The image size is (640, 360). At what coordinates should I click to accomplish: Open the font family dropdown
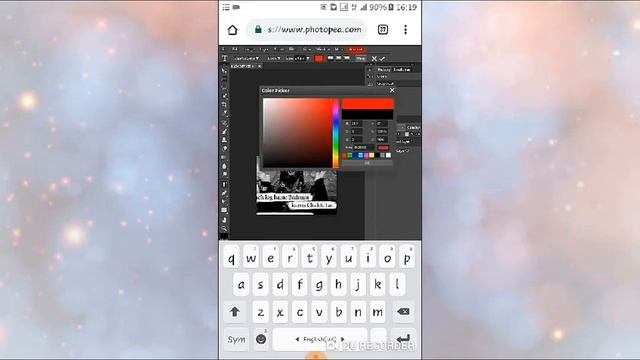click(x=246, y=58)
